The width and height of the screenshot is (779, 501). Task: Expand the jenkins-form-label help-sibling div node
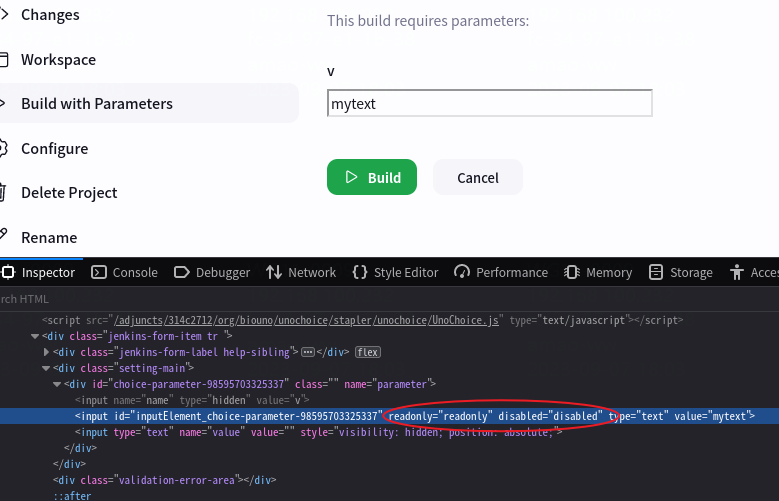(x=46, y=352)
